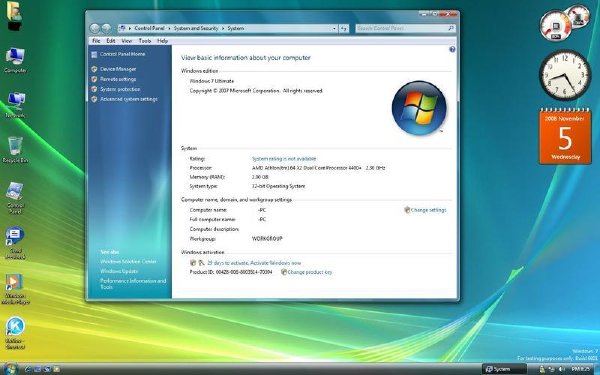Image resolution: width=600 pixels, height=375 pixels.
Task: Click the shield icon beside Remote settings
Action: coord(94,79)
